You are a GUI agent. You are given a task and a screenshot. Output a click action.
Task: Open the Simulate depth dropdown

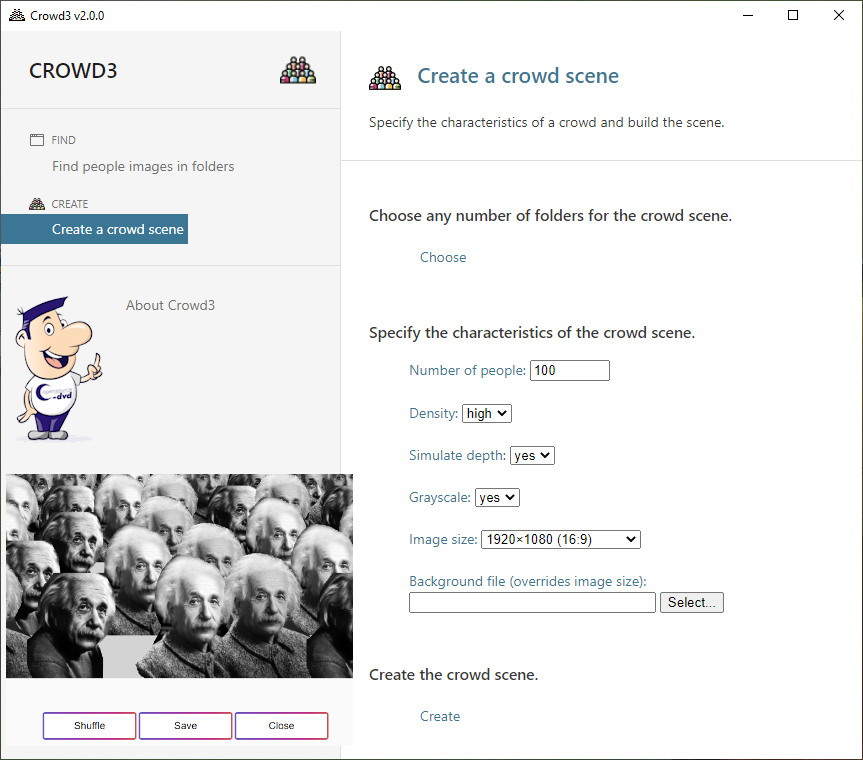(x=532, y=455)
